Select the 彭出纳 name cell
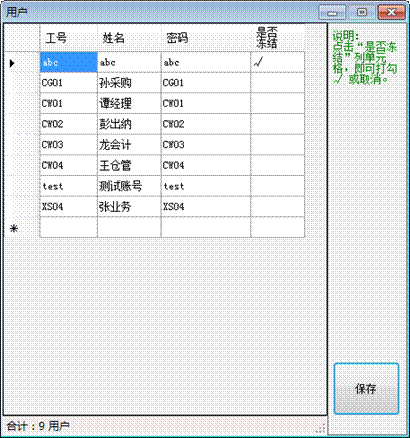The image size is (410, 438). pos(129,124)
